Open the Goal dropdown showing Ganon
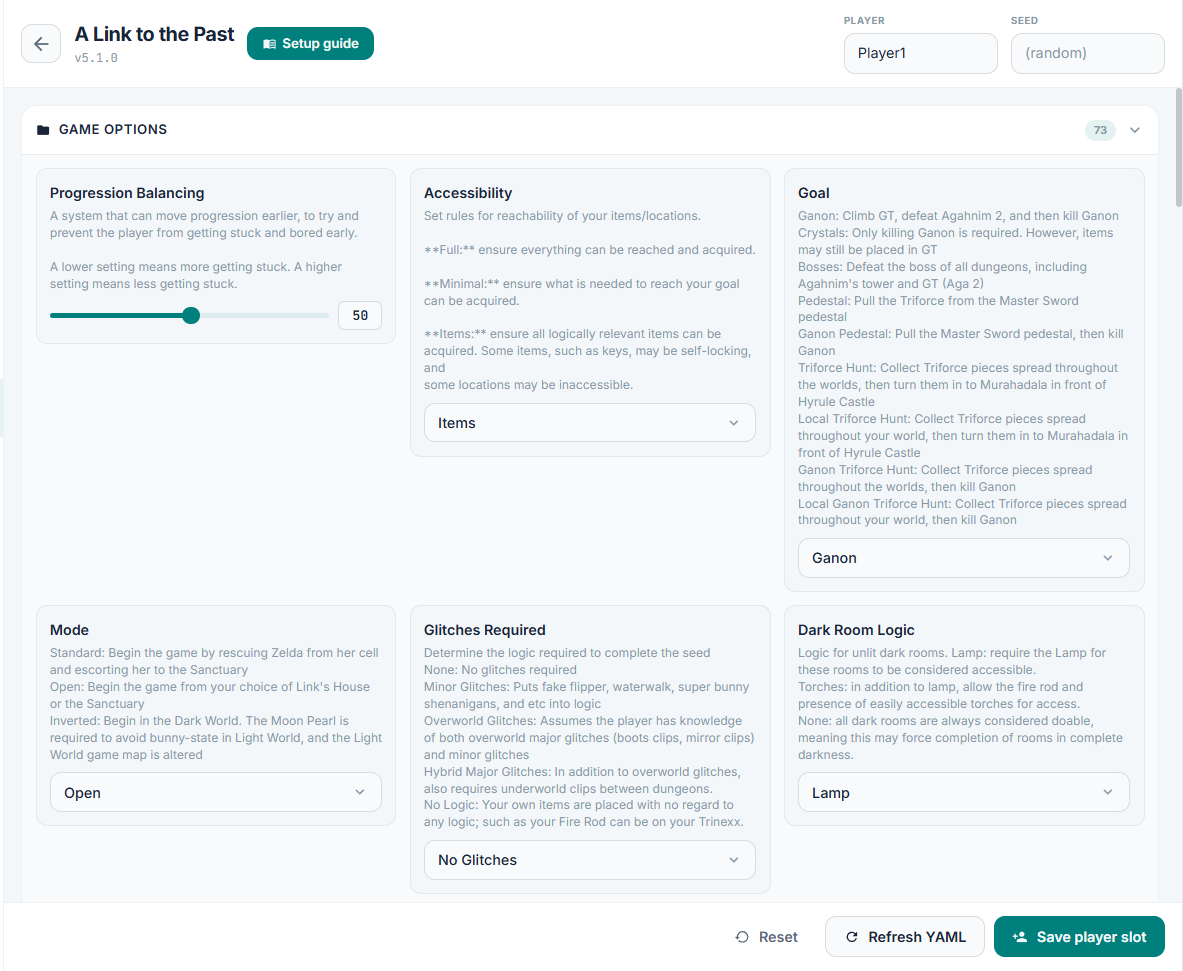The image size is (1183, 971). point(963,558)
